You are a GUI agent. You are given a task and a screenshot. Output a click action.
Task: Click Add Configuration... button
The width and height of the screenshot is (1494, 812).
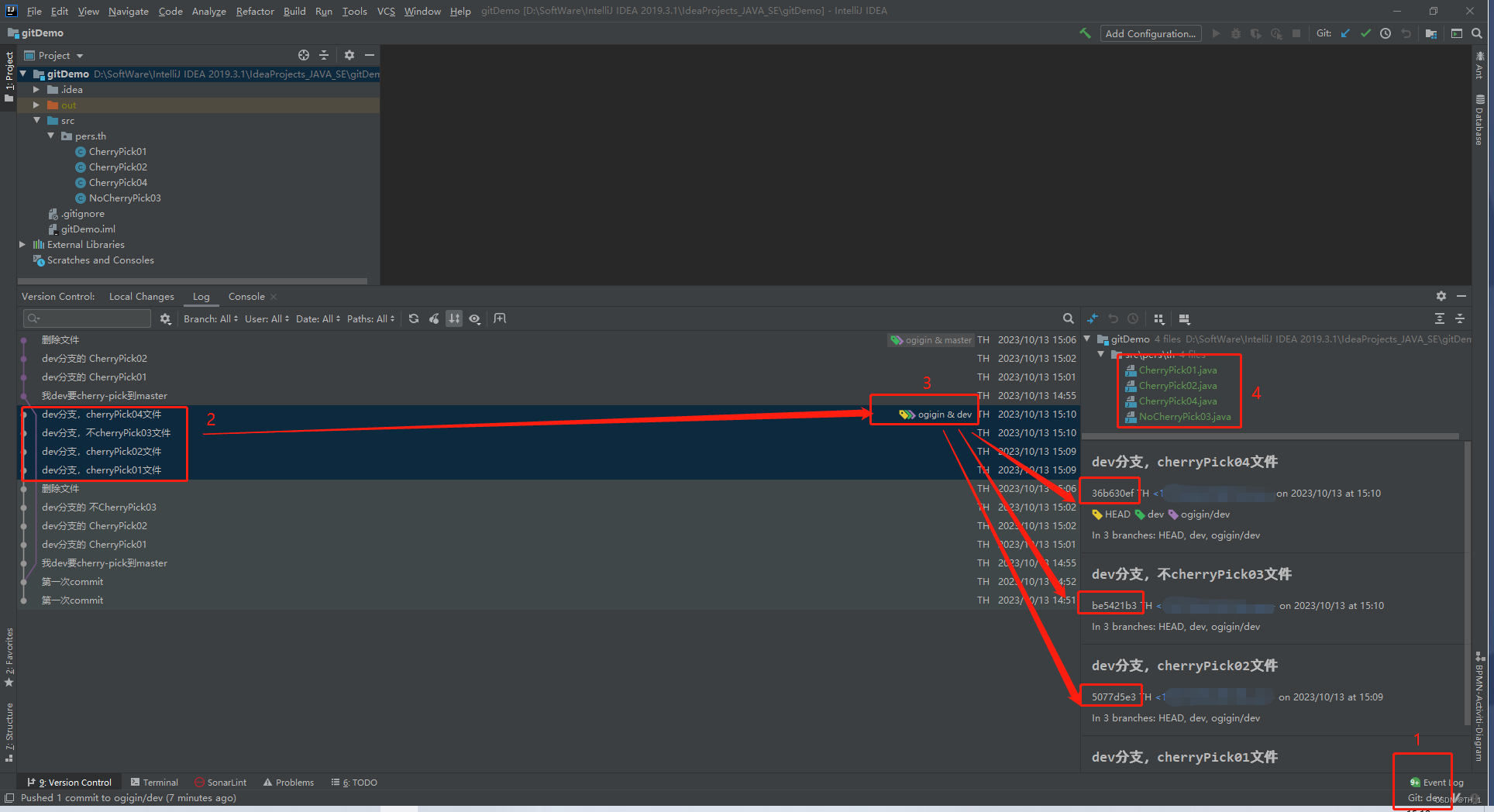[1151, 33]
